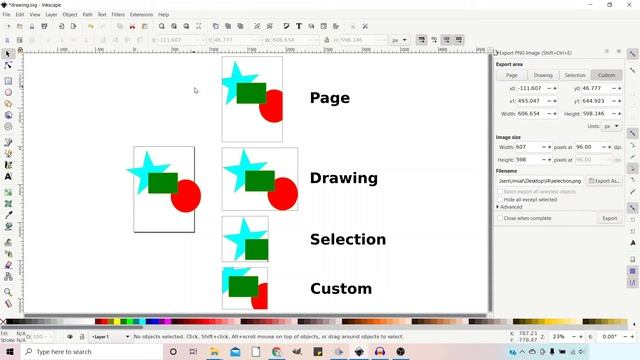Image resolution: width=640 pixels, height=360 pixels.
Task: Select the Tweak tool
Action: 8,242
